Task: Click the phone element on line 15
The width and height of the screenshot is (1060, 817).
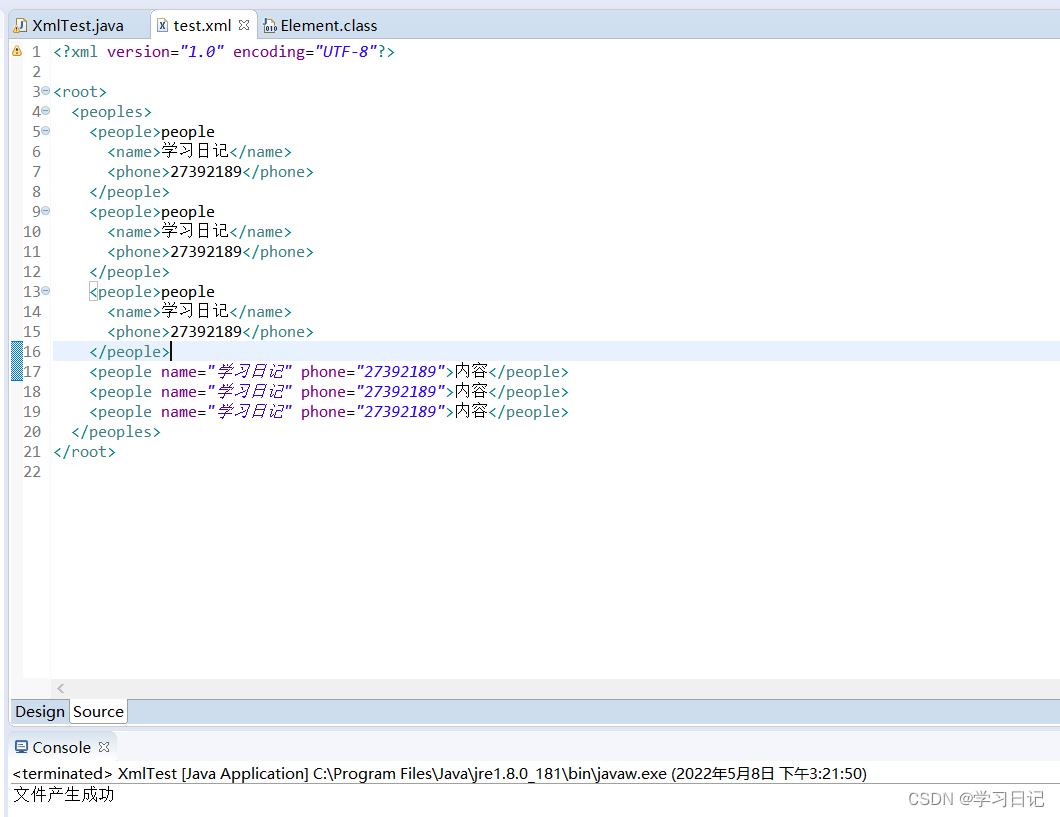Action: (x=210, y=332)
